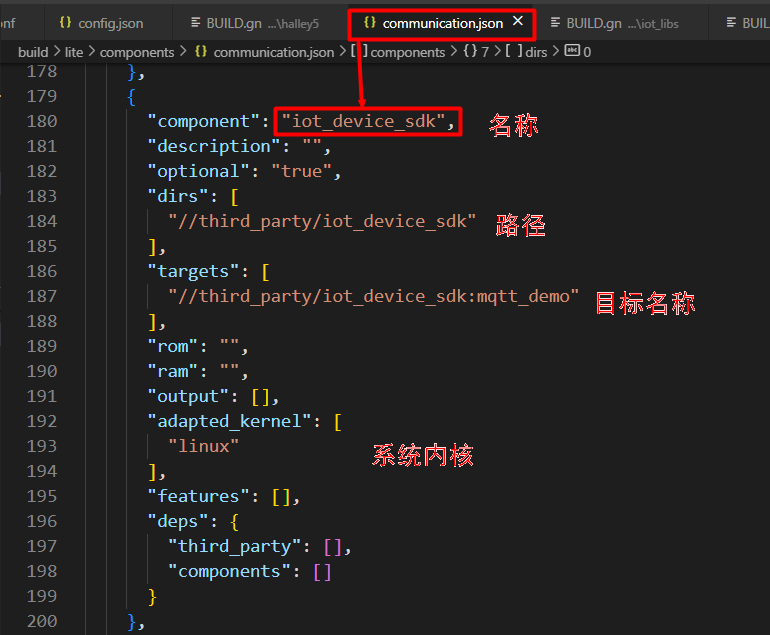Click the JSON icon beside communication.json in breadcrumbs

[x=200, y=52]
